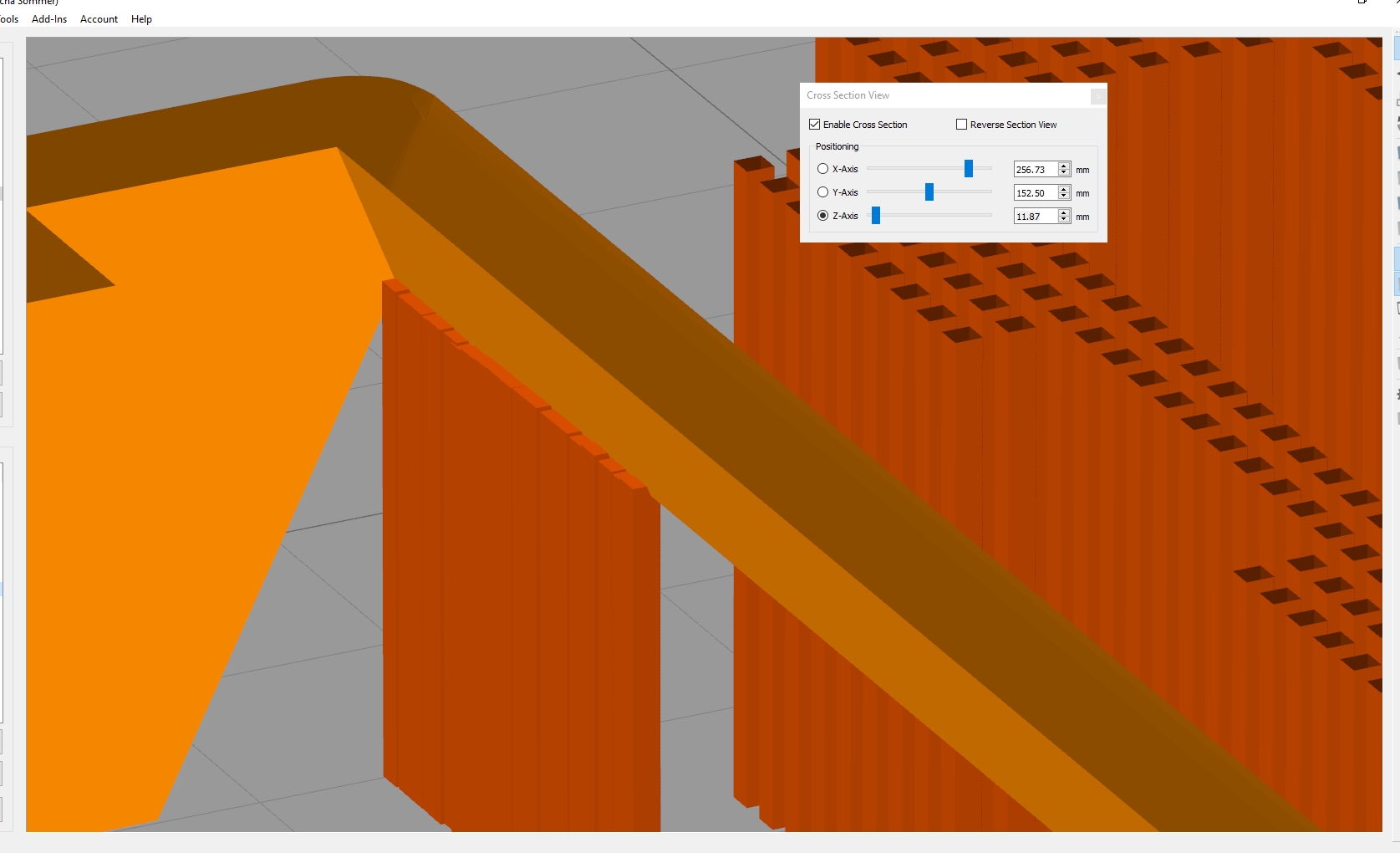Screen dimensions: 1400x853
Task: Select the Y-Axis radio button
Action: (x=822, y=192)
